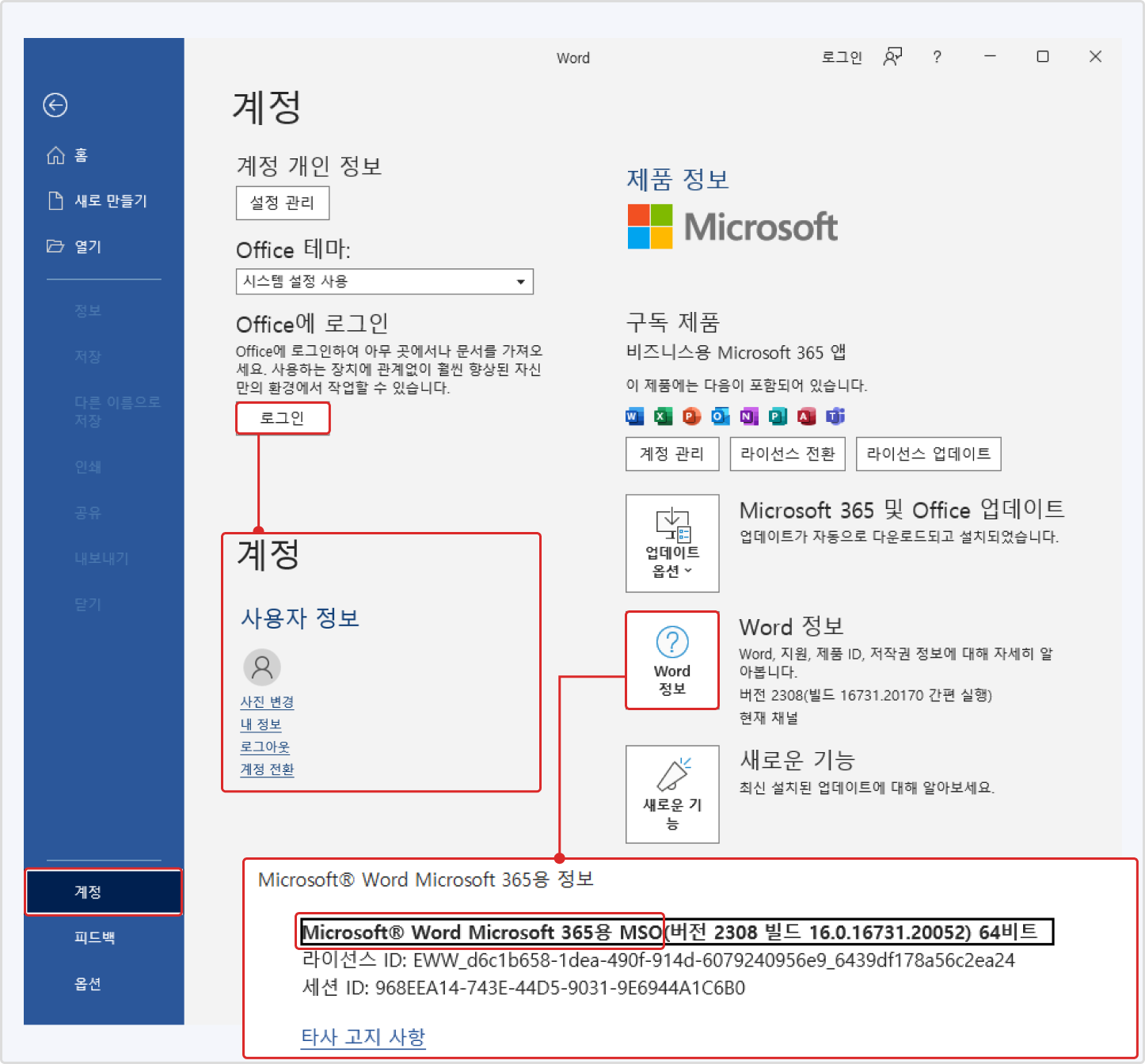Click the Excel app icon
Screen dimensions: 1145x1064
(x=663, y=416)
